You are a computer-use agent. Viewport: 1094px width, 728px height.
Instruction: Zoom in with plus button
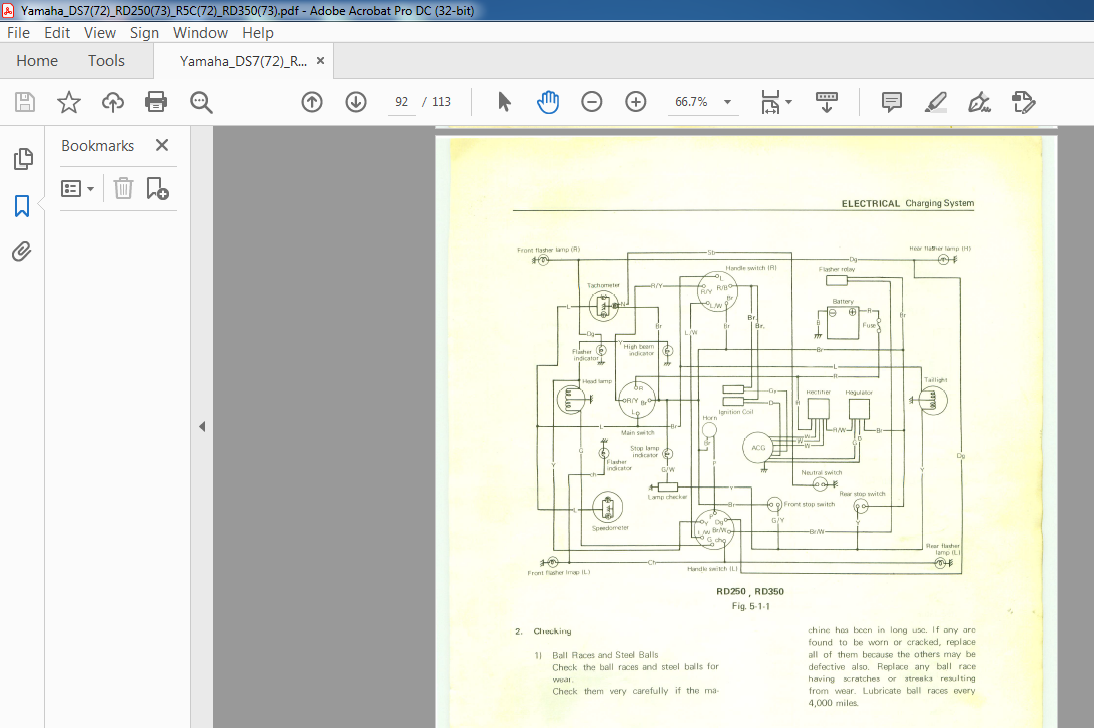pos(636,102)
